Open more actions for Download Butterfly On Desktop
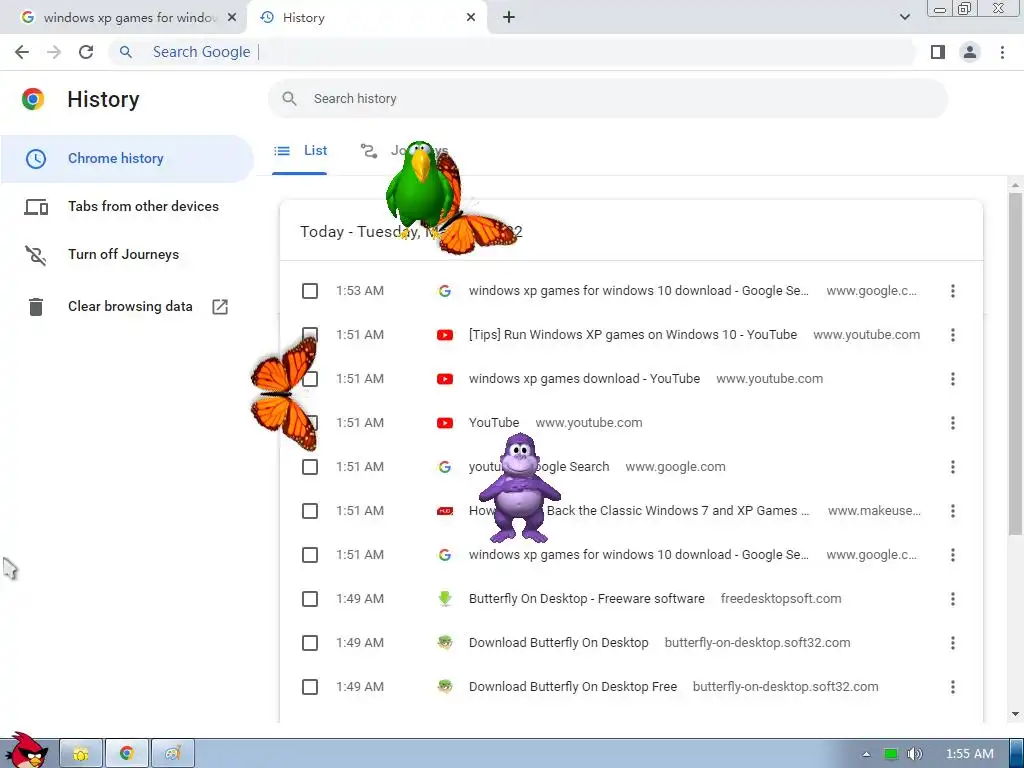 [x=953, y=643]
